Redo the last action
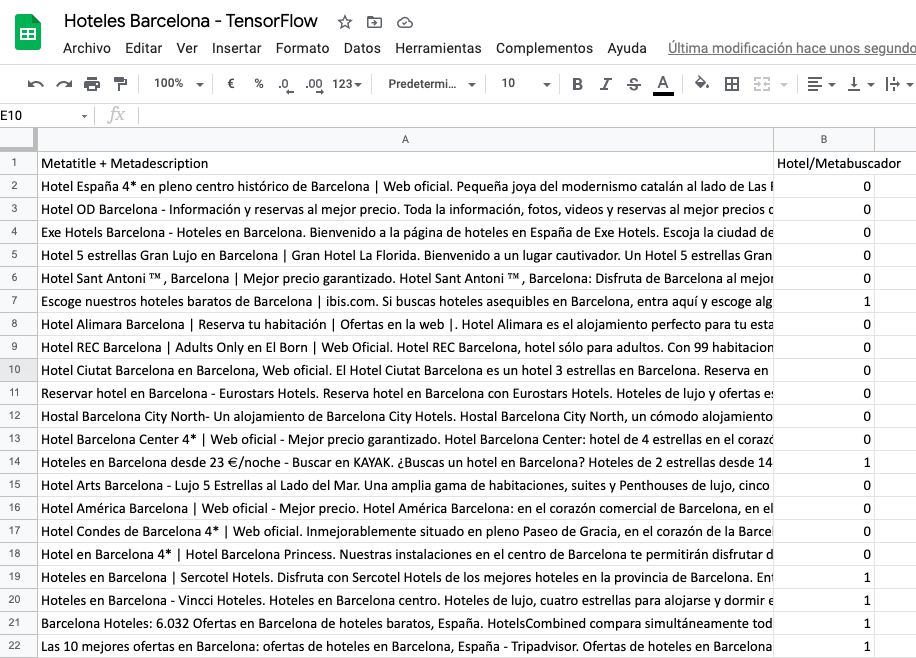 tap(64, 84)
